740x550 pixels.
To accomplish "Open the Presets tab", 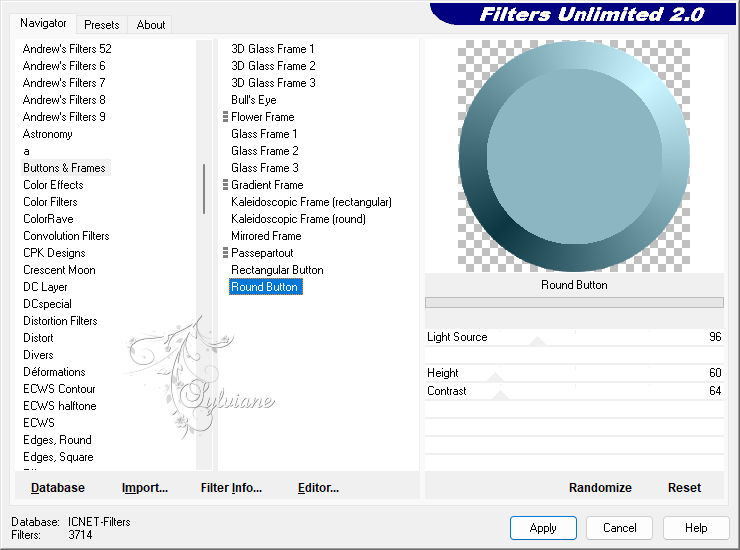I will point(101,25).
